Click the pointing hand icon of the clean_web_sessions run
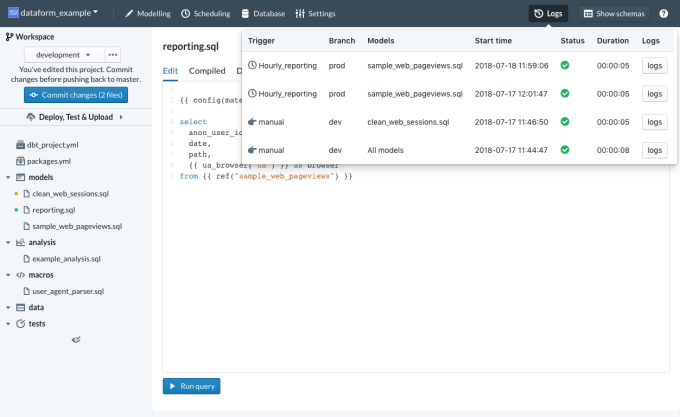Viewport: 680px width, 417px height. (x=252, y=121)
